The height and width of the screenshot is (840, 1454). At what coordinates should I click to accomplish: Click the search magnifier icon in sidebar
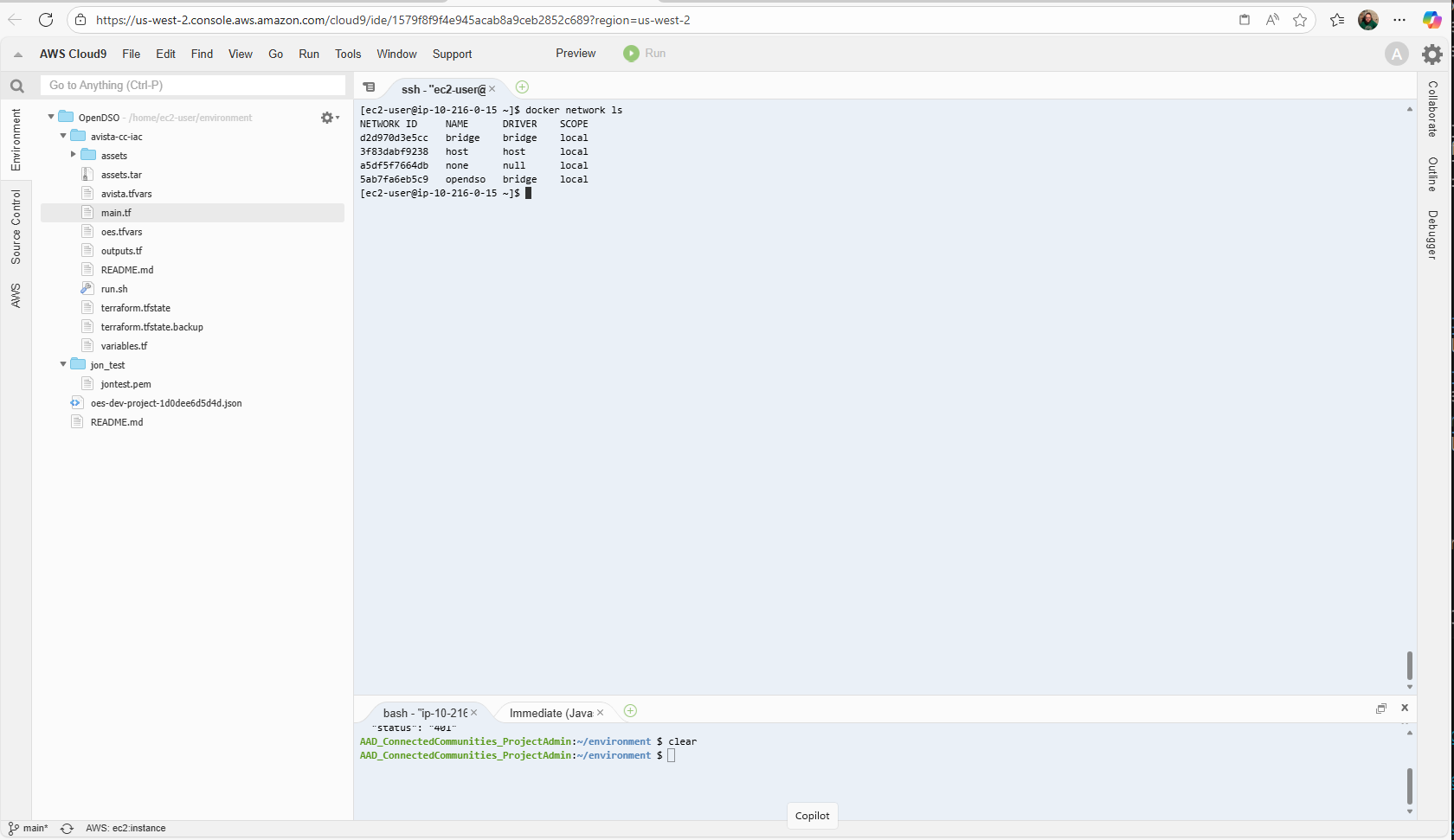coord(16,86)
